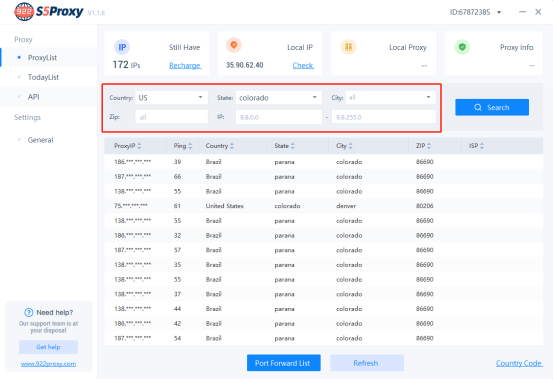Open the City dropdown
This screenshot has width=553, height=380.
pos(391,98)
